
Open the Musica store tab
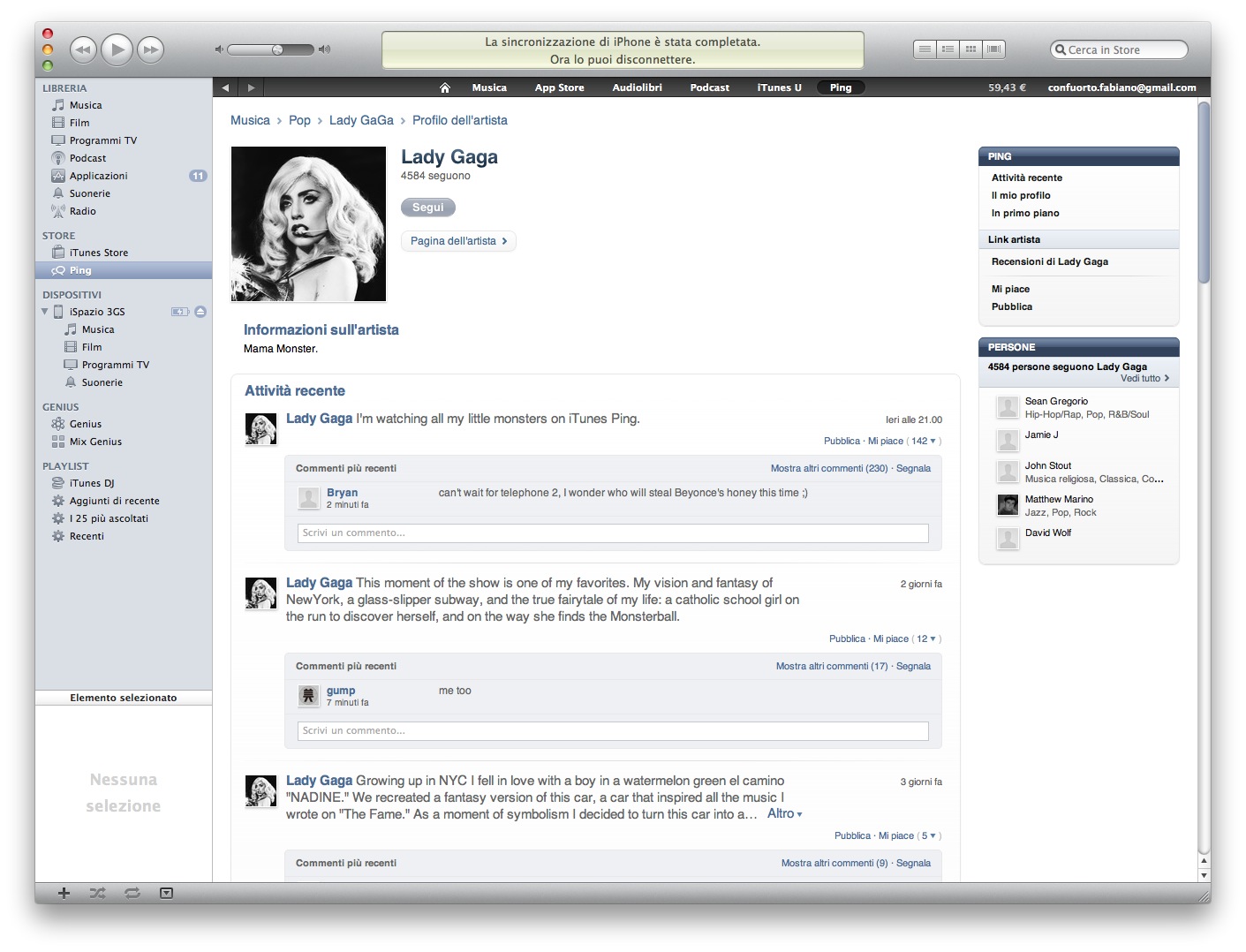(x=489, y=87)
